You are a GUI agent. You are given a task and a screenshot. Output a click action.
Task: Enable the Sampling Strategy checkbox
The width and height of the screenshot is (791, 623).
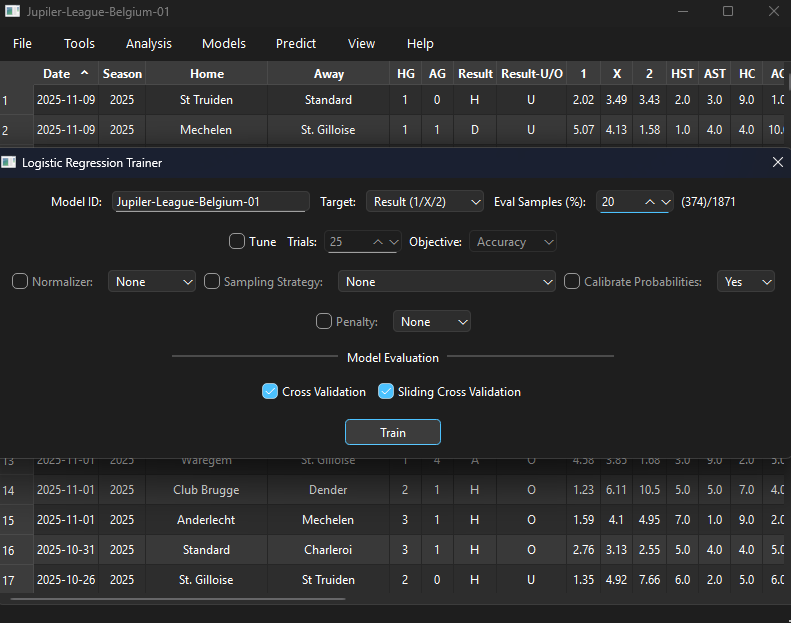coord(212,281)
